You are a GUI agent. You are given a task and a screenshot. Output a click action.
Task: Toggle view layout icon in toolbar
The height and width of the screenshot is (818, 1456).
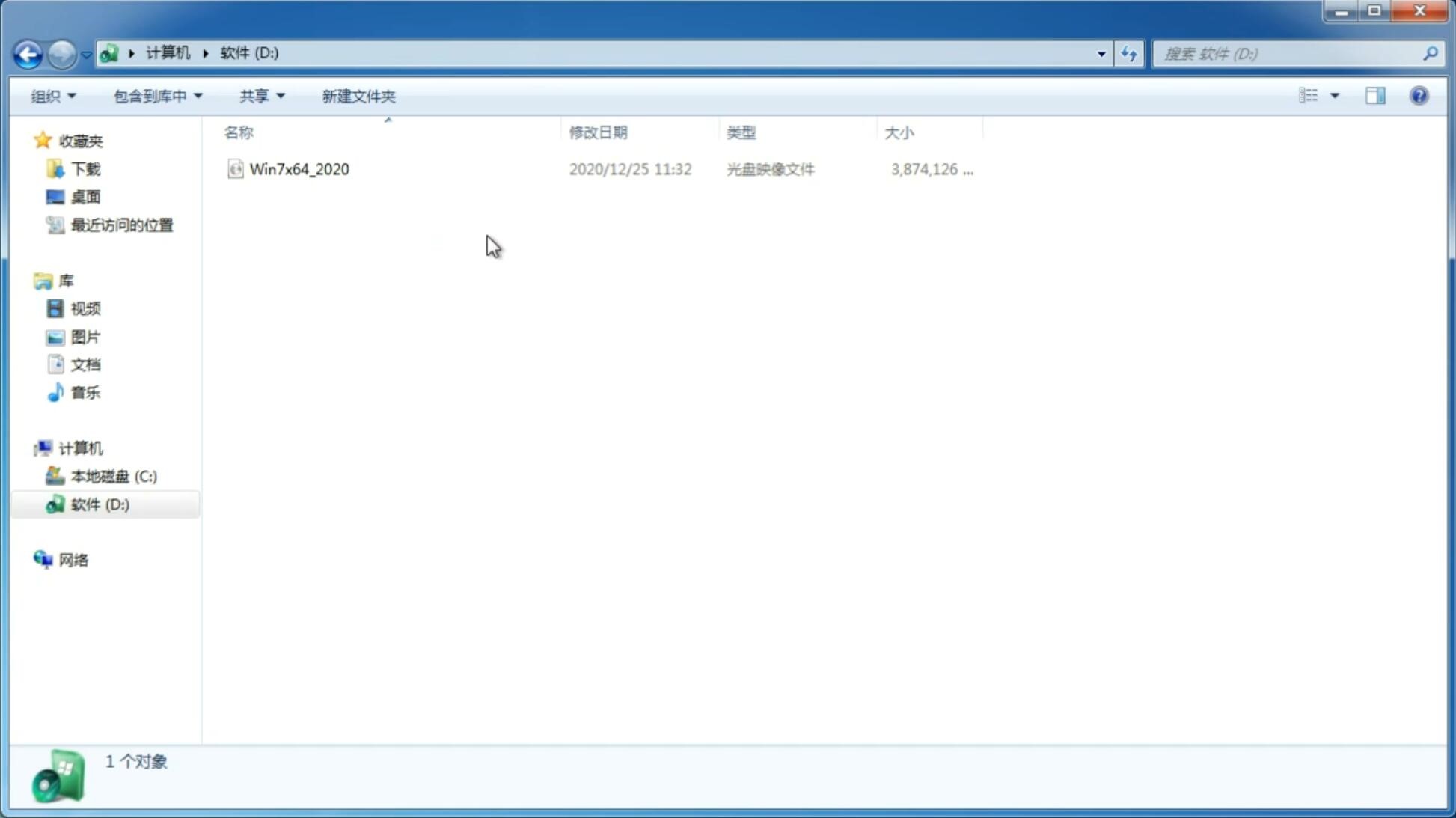click(x=1375, y=95)
